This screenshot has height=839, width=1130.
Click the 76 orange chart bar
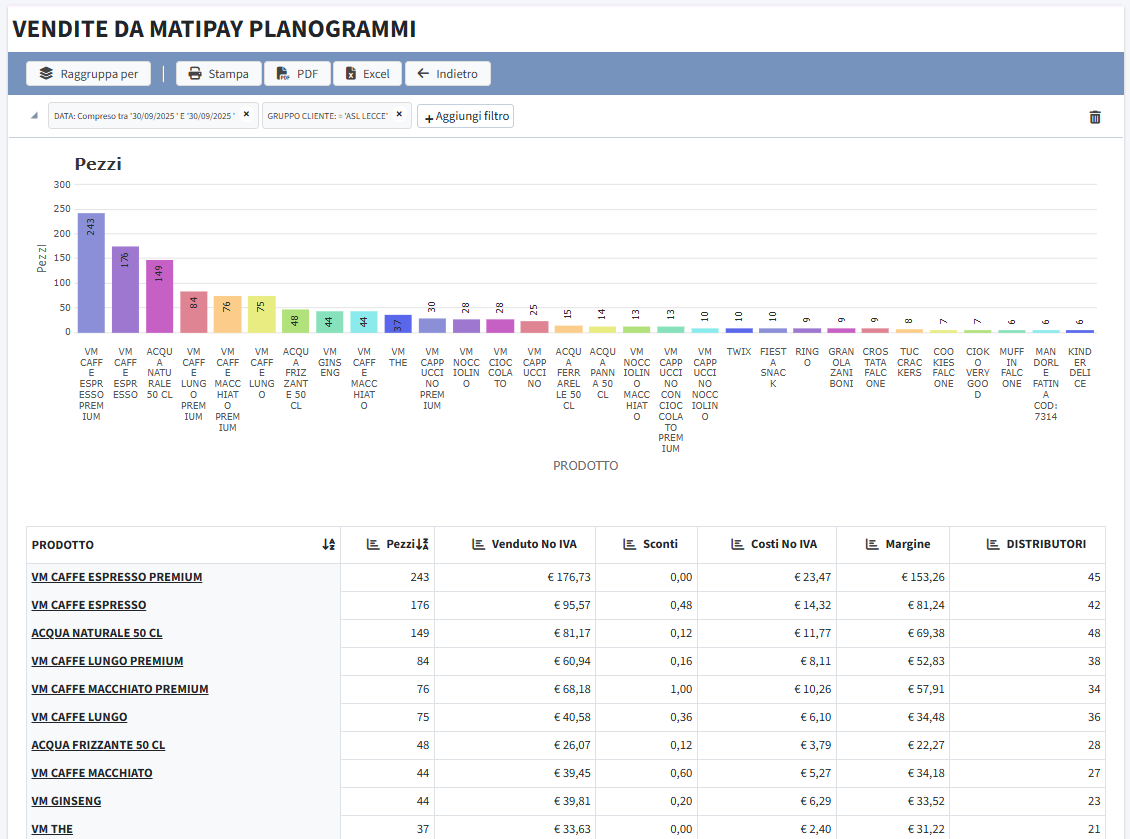[228, 314]
